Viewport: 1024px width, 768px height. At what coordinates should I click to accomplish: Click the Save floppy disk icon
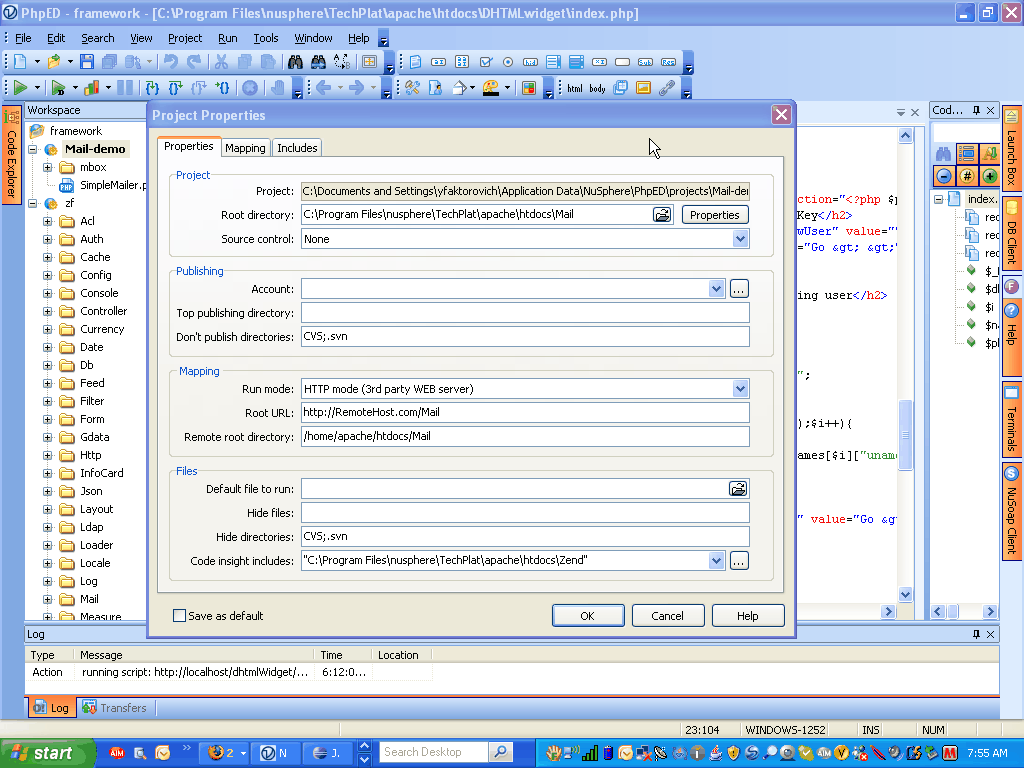click(87, 62)
